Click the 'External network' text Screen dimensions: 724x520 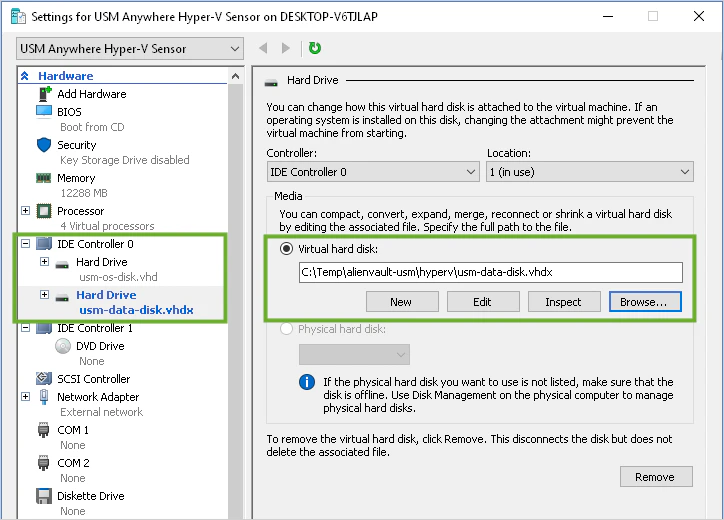point(102,412)
